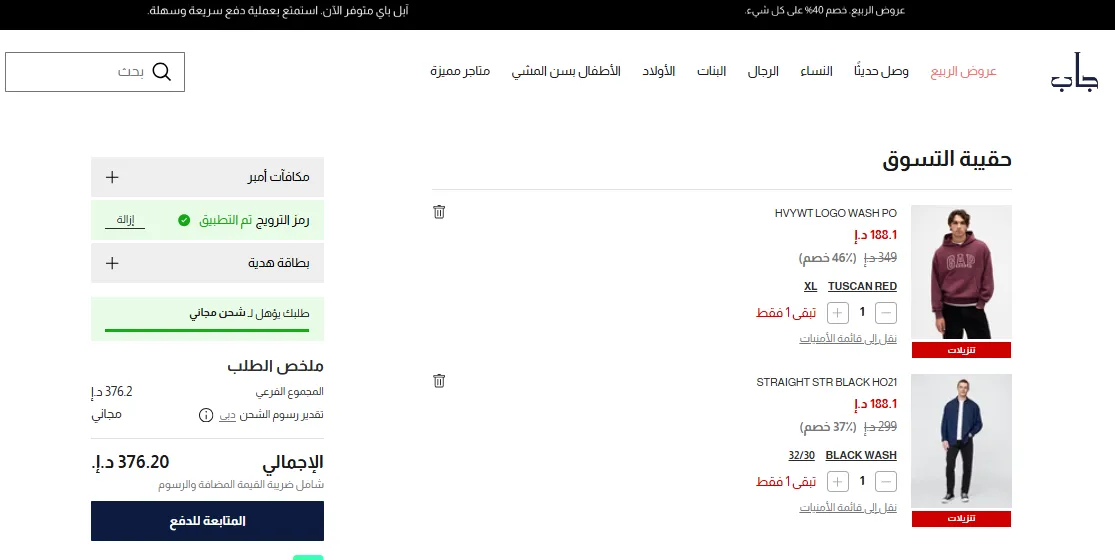Open the black jeans product image
Screen dimensions: 1115x560
961,441
